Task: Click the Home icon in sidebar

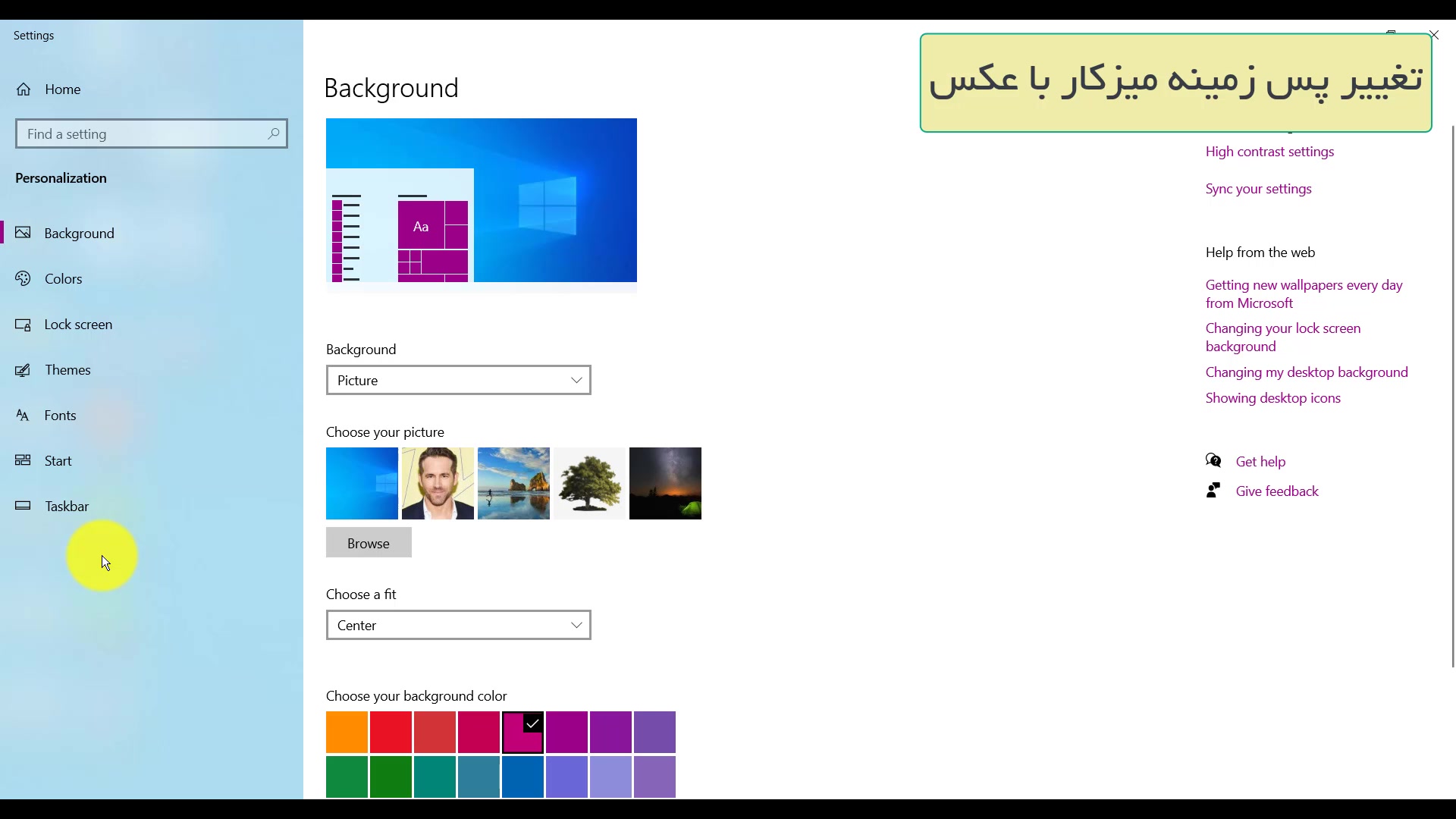Action: [24, 89]
